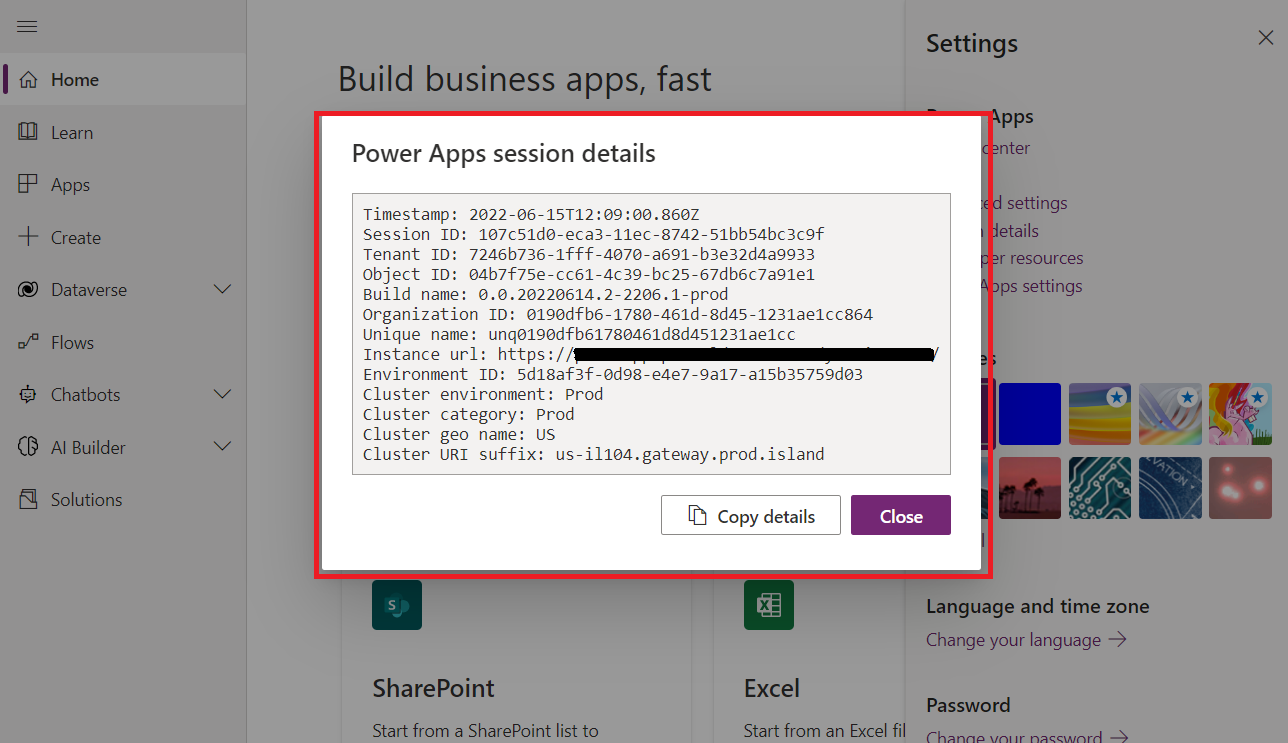1288x743 pixels.
Task: Click the SharePoint tile icon
Action: pyautogui.click(x=397, y=605)
